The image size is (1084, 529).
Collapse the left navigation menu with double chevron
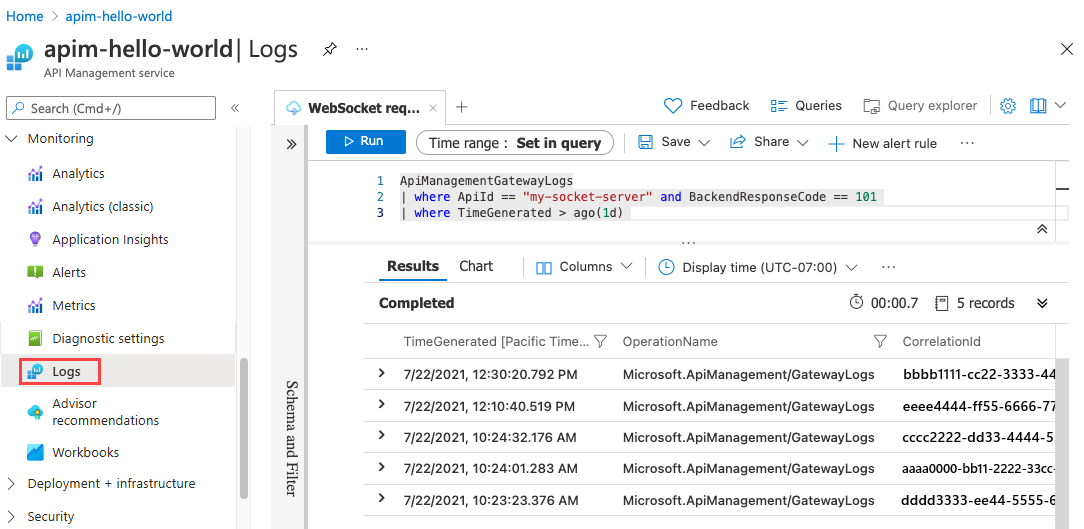point(235,108)
